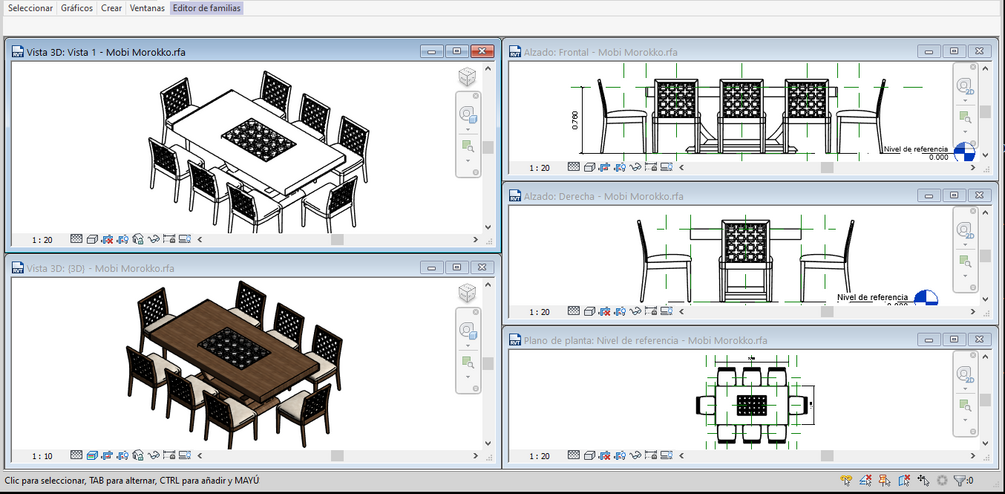Open 2D SteeringWheel in Frontal elevation
This screenshot has height=494, width=1005.
[965, 86]
